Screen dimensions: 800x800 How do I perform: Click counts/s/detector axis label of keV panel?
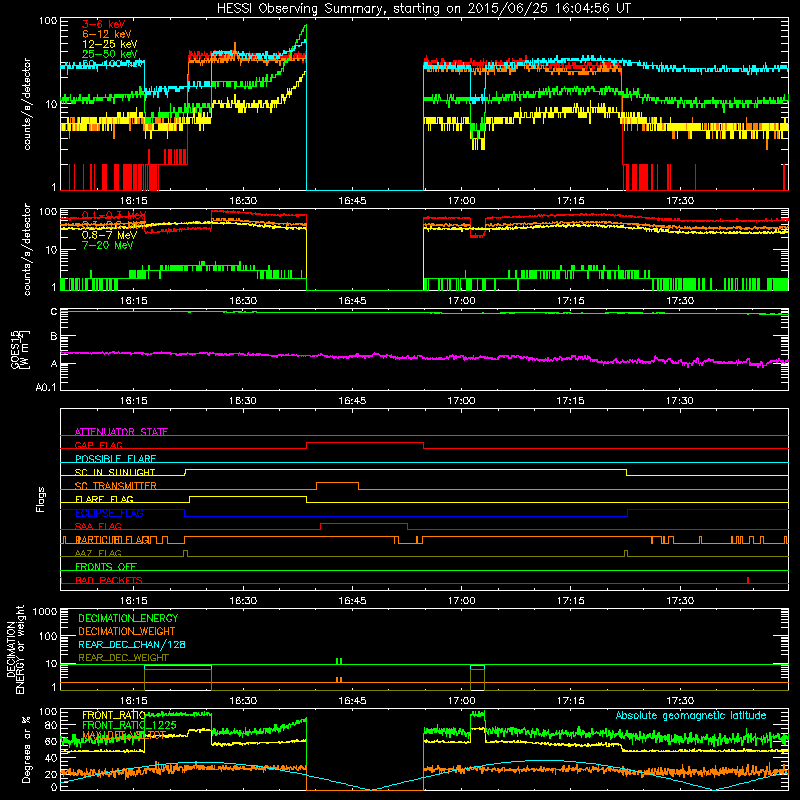(27, 104)
